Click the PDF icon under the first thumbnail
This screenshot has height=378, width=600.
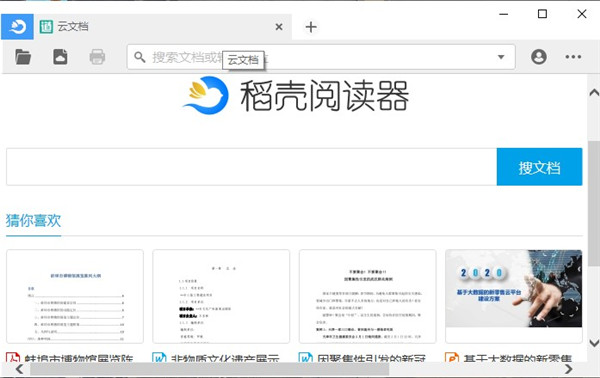click(13, 358)
